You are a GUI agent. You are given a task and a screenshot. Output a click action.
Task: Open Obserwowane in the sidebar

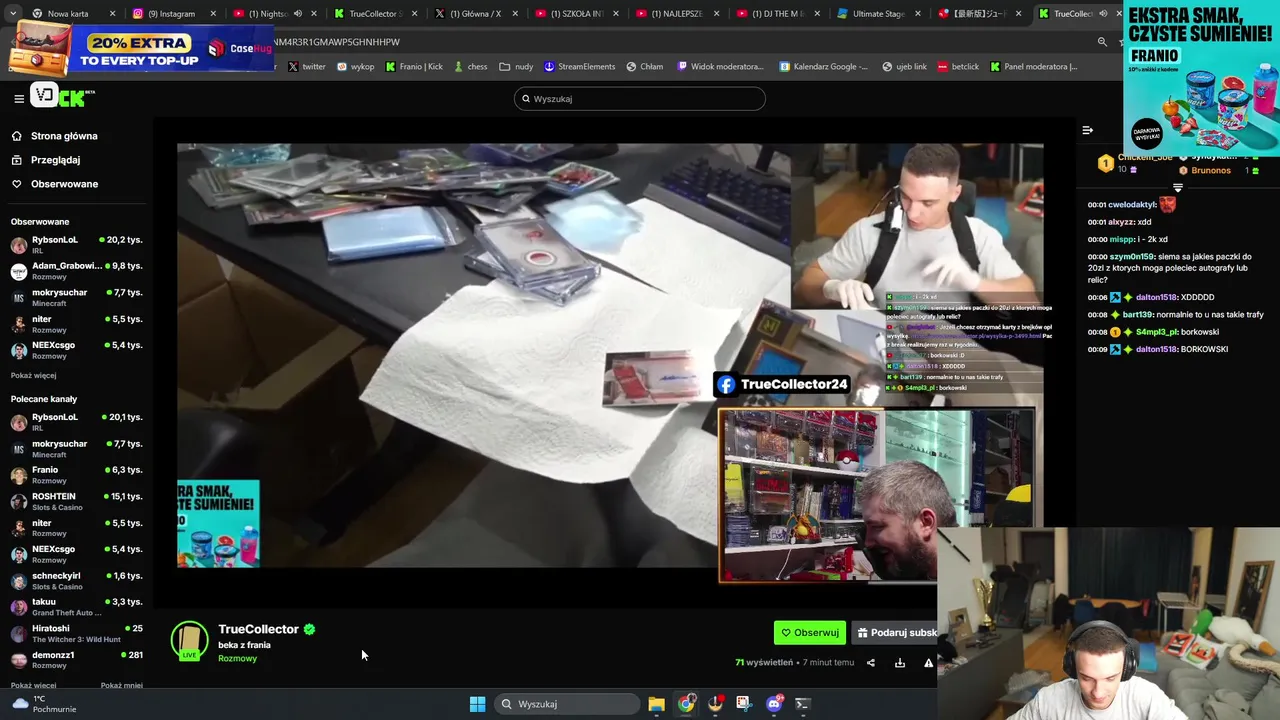coord(64,184)
